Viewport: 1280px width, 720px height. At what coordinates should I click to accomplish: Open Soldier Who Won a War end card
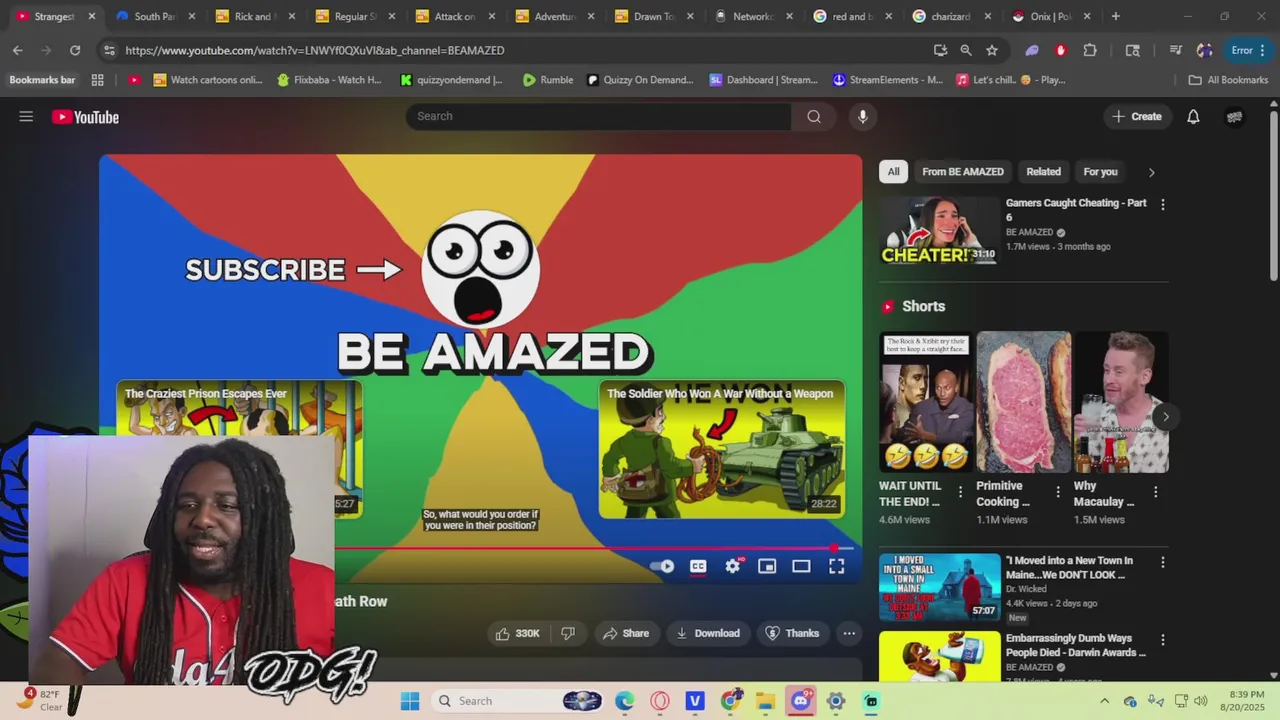(x=721, y=449)
